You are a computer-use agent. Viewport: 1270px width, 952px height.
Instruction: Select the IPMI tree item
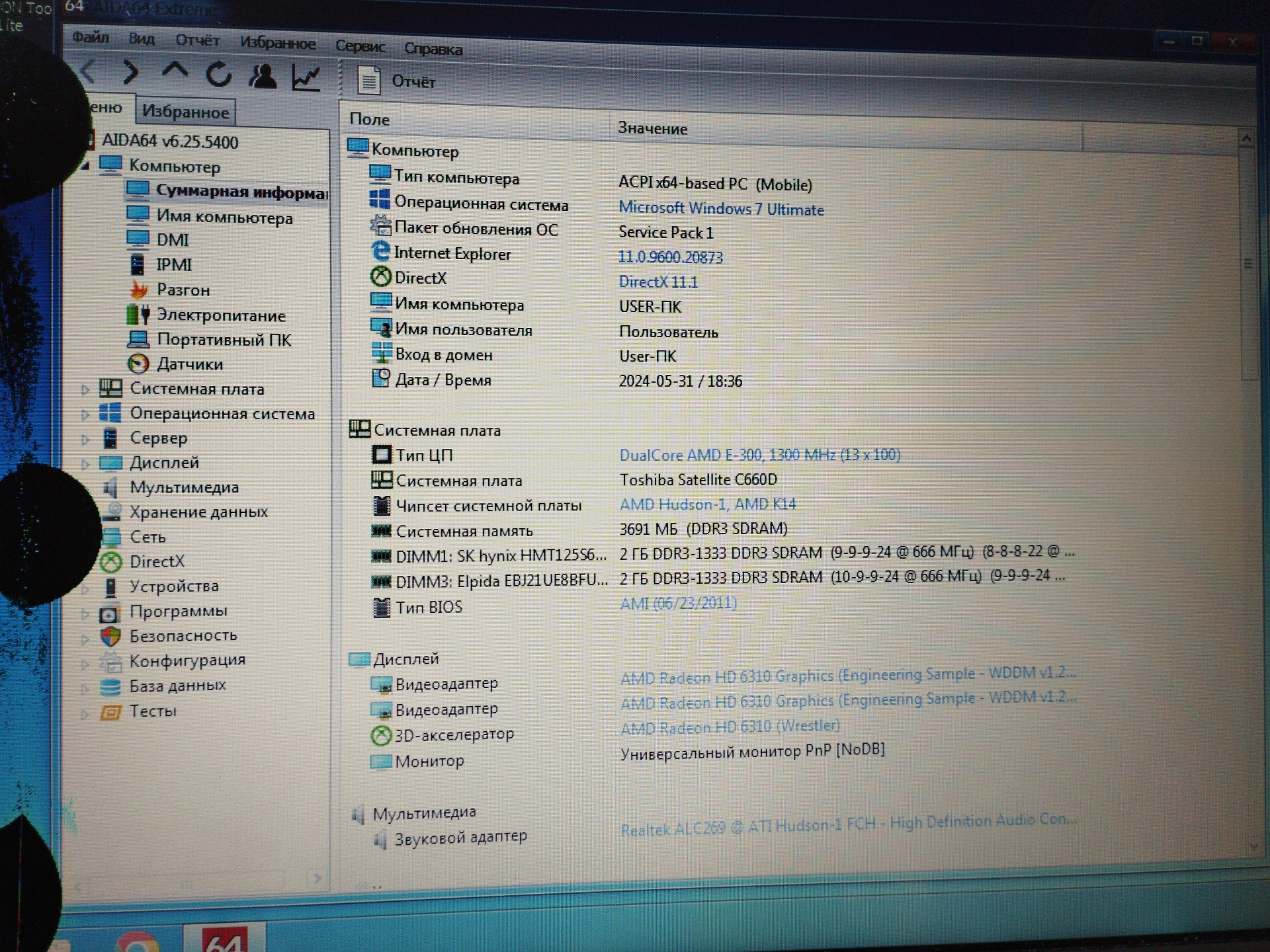pyautogui.click(x=174, y=264)
